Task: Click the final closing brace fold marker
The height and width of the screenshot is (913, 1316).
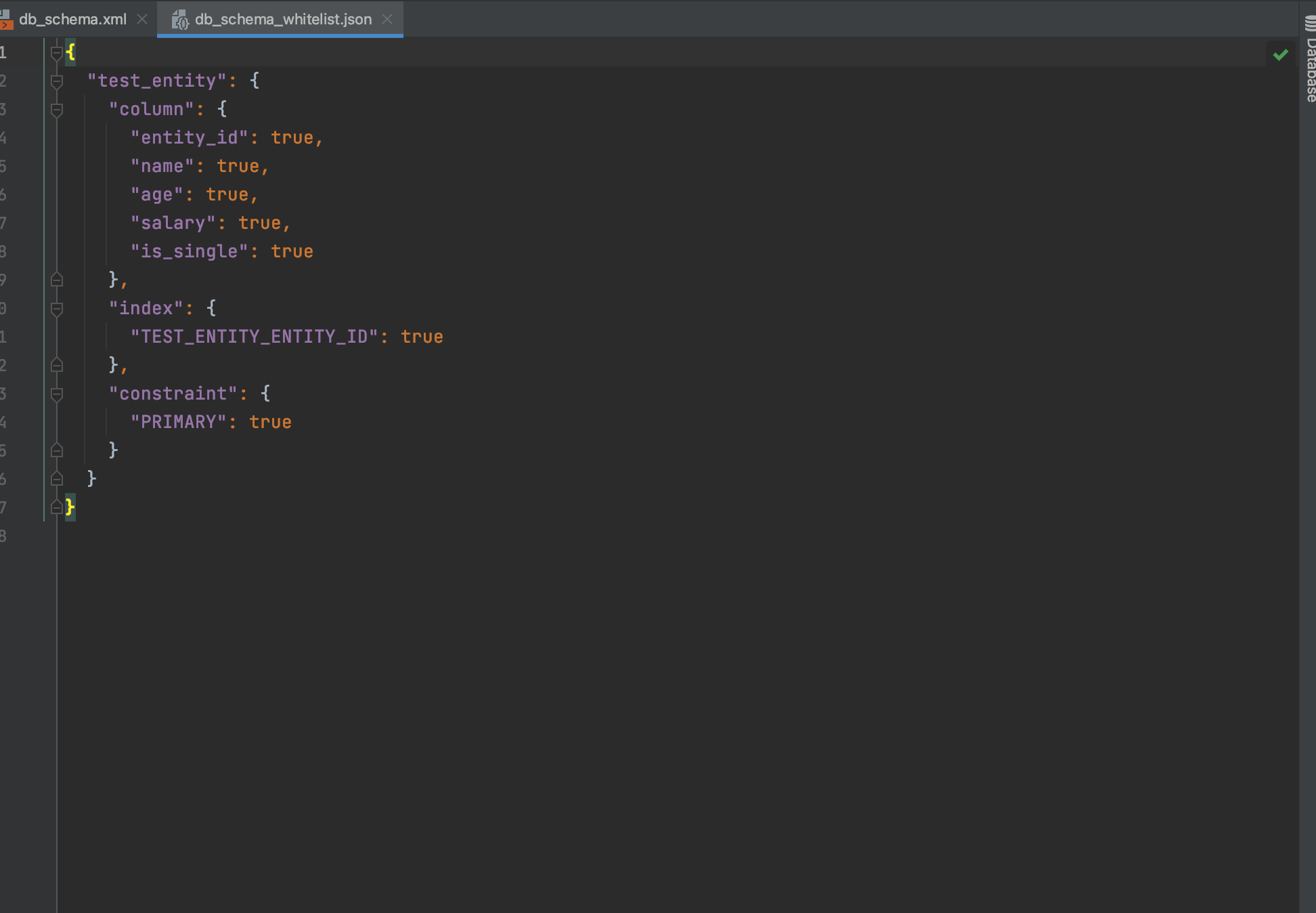Action: (x=57, y=507)
